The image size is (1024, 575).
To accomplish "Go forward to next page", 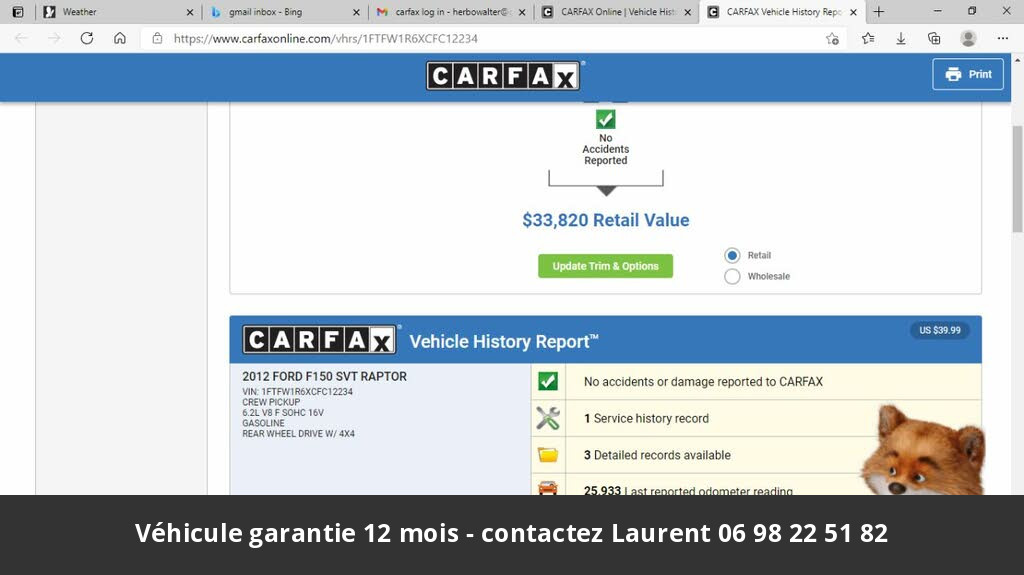I will [54, 39].
